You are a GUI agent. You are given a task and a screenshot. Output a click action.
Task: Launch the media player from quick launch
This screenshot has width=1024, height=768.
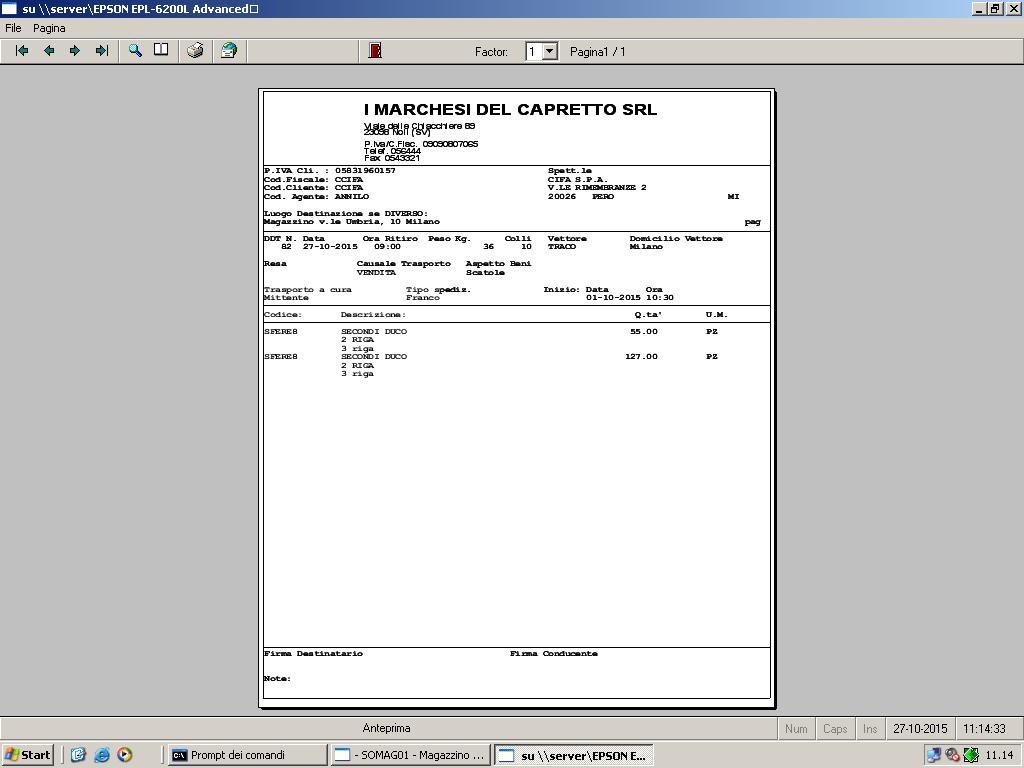point(125,755)
